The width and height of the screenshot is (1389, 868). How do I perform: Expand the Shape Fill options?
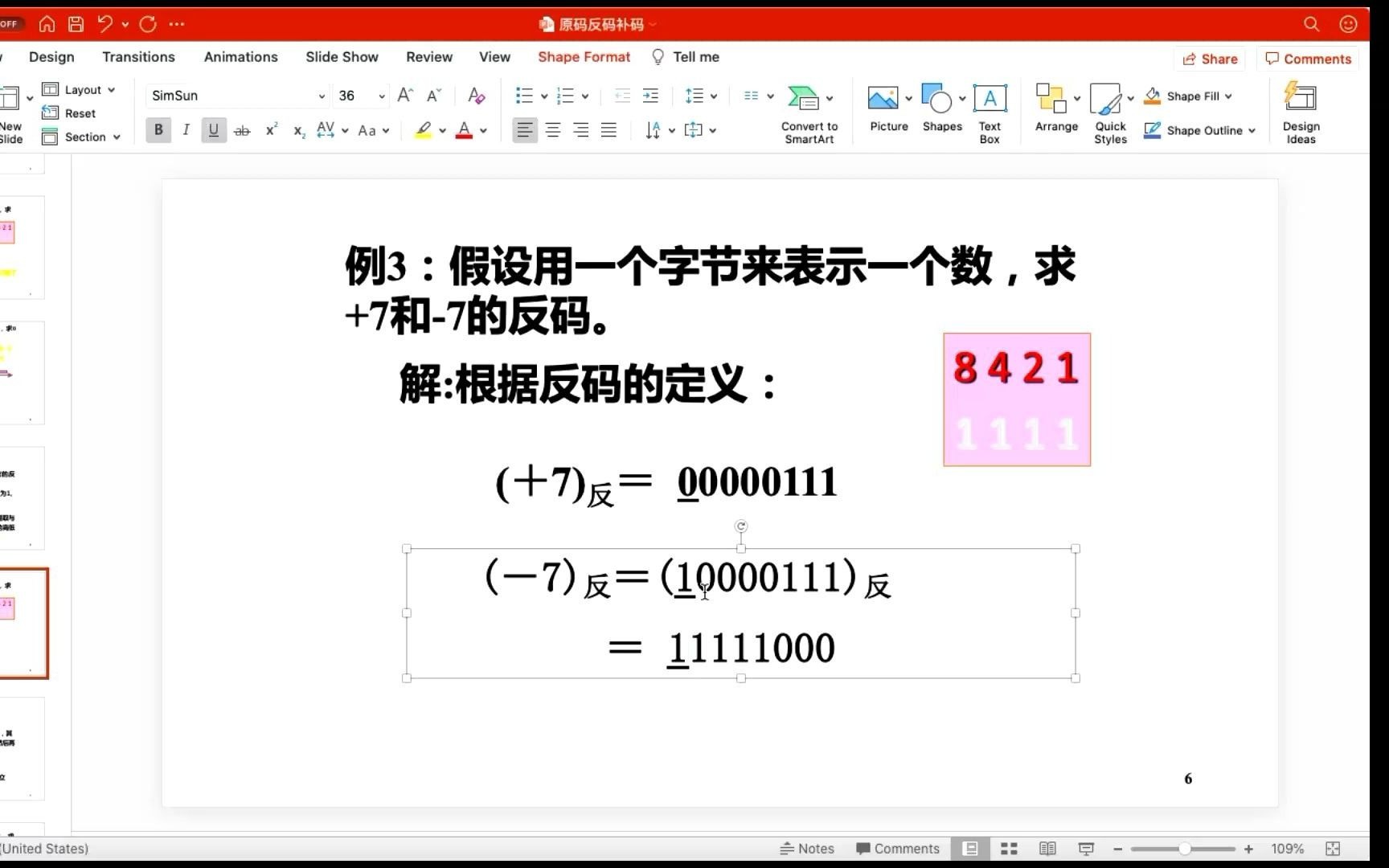[x=1227, y=96]
